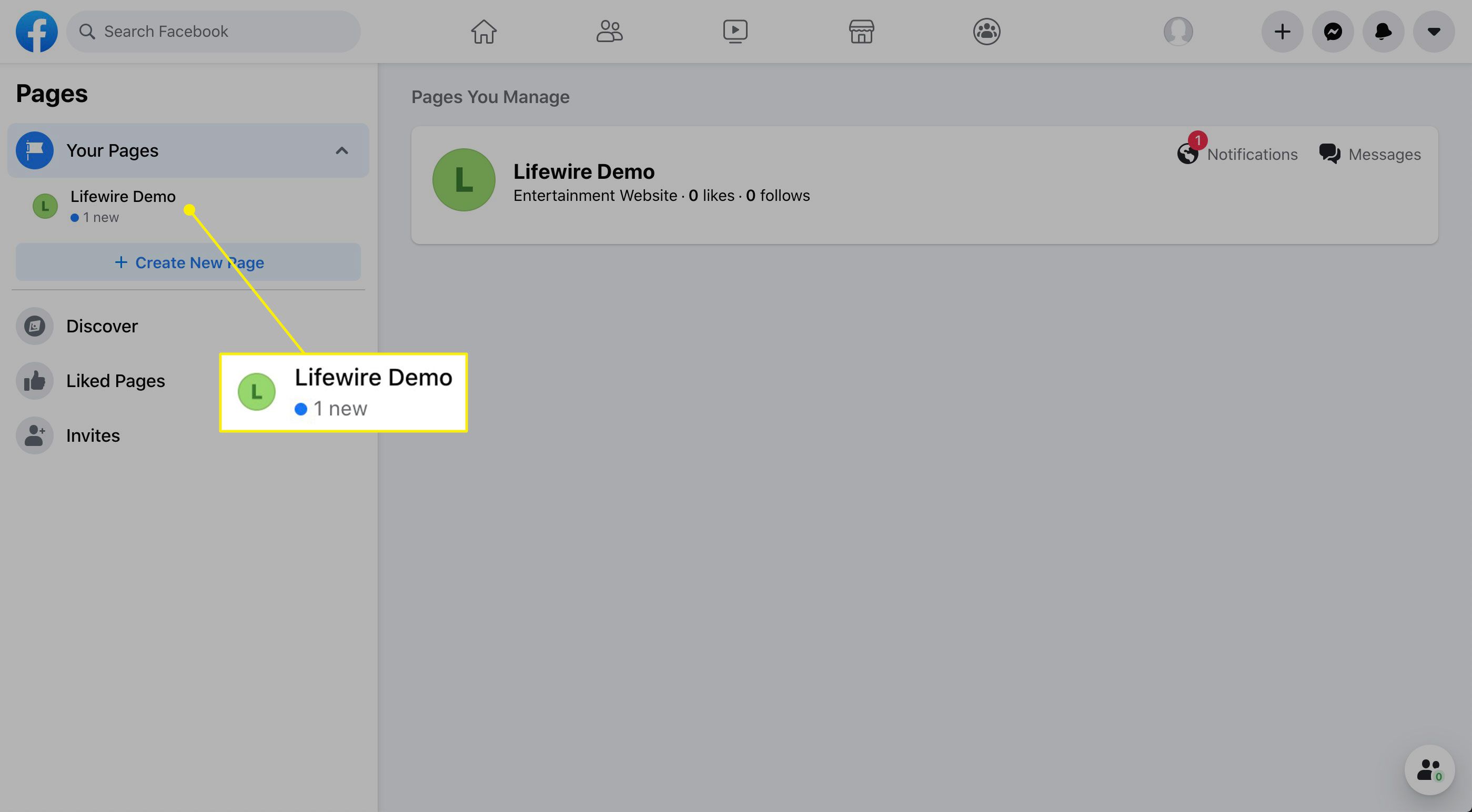Open the Groups icon in top bar
The image size is (1472, 812).
(987, 32)
